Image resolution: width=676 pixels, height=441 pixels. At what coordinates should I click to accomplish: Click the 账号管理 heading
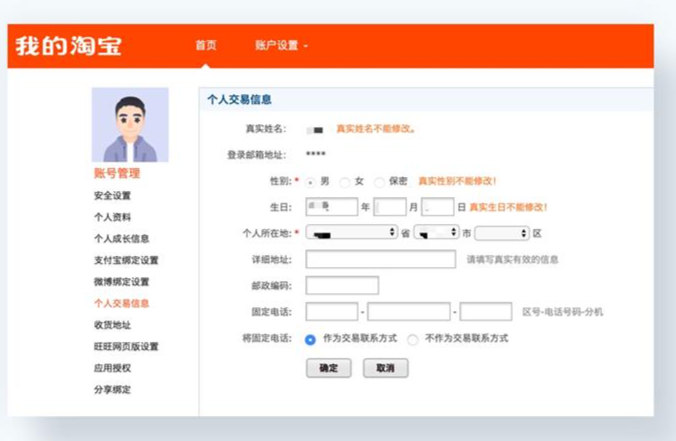coord(117,173)
